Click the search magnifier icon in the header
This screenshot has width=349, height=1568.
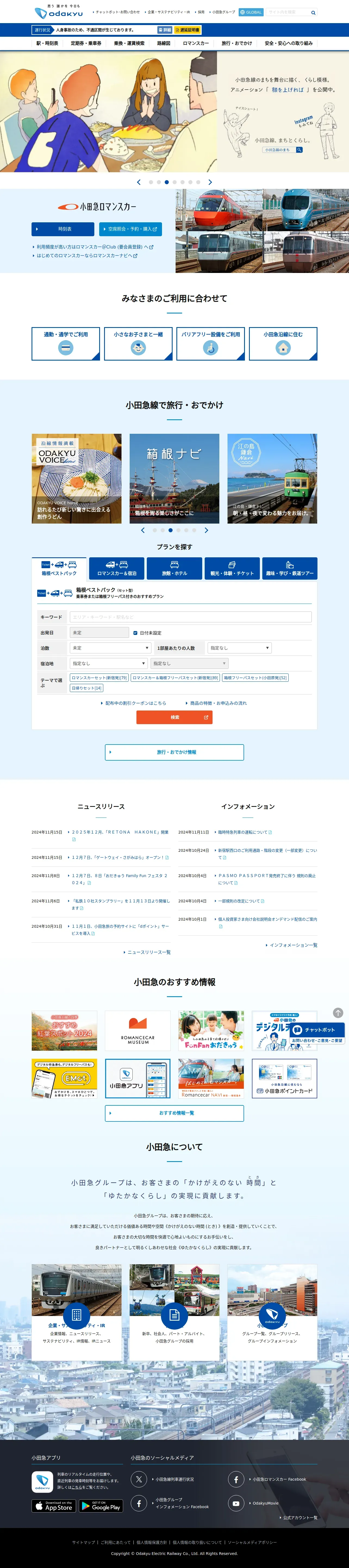[x=313, y=12]
